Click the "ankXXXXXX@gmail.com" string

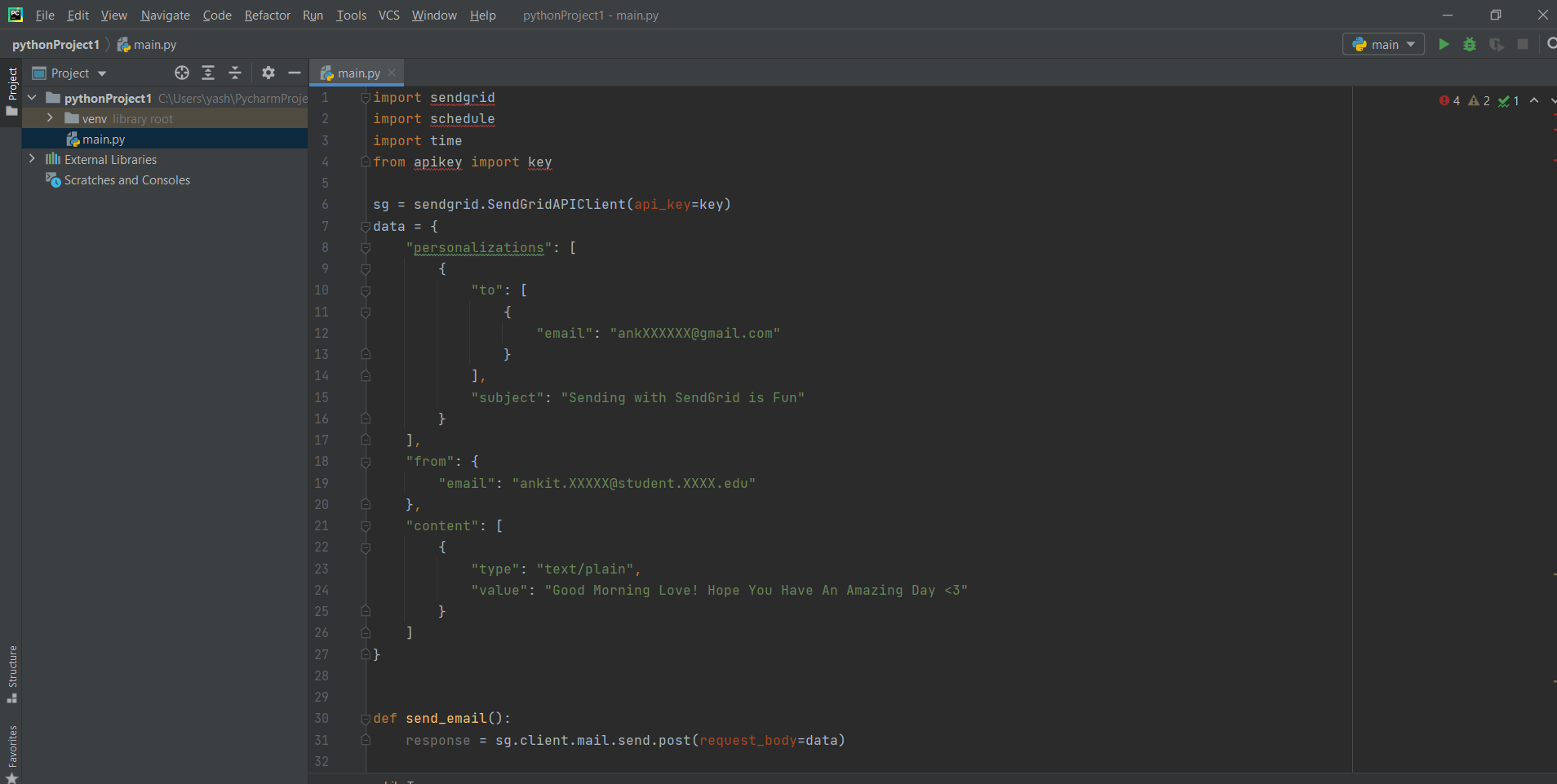(695, 334)
